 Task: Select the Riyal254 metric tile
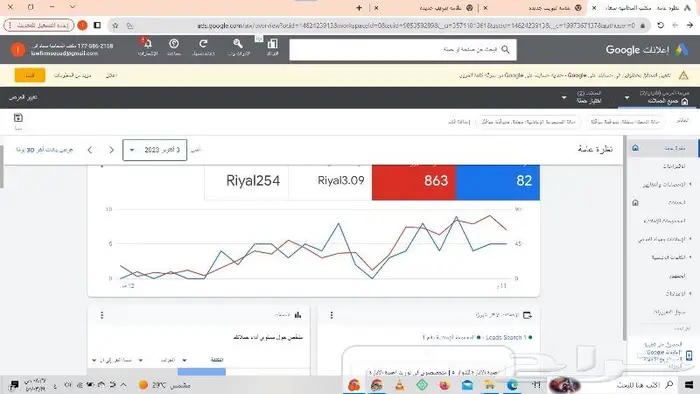(x=246, y=182)
